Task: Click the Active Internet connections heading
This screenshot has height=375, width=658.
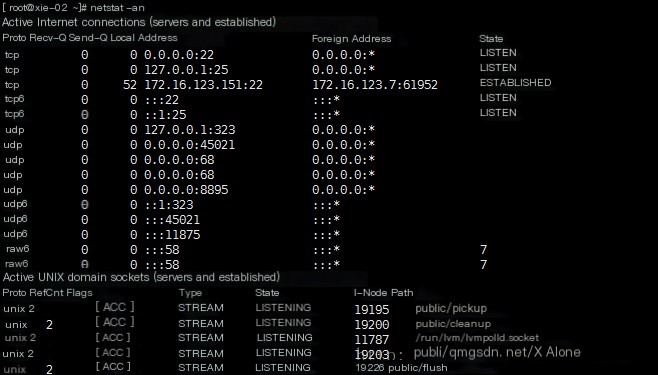Action: tap(139, 22)
